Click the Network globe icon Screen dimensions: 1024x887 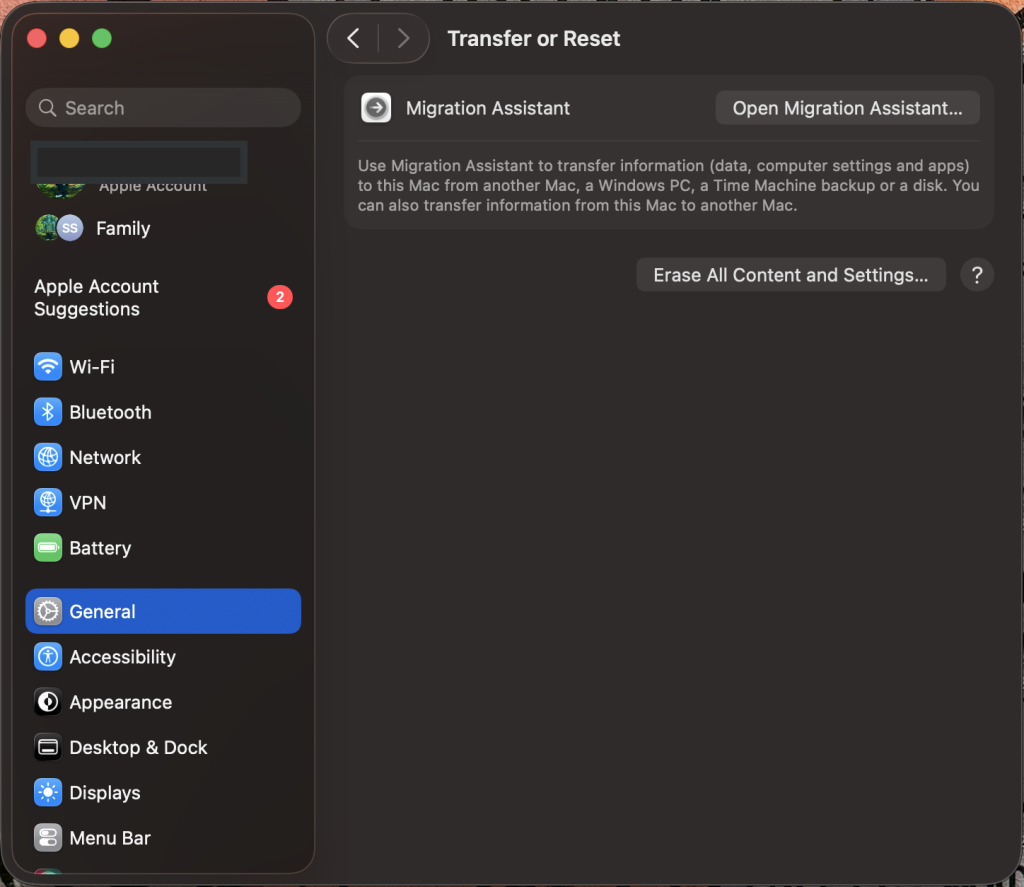click(x=48, y=457)
